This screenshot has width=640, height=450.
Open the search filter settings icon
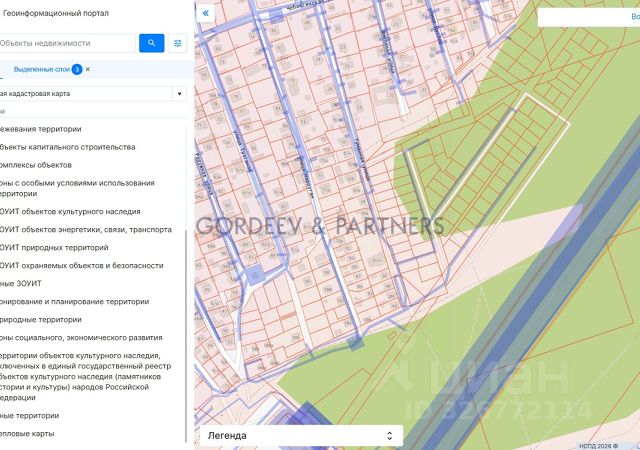click(178, 43)
